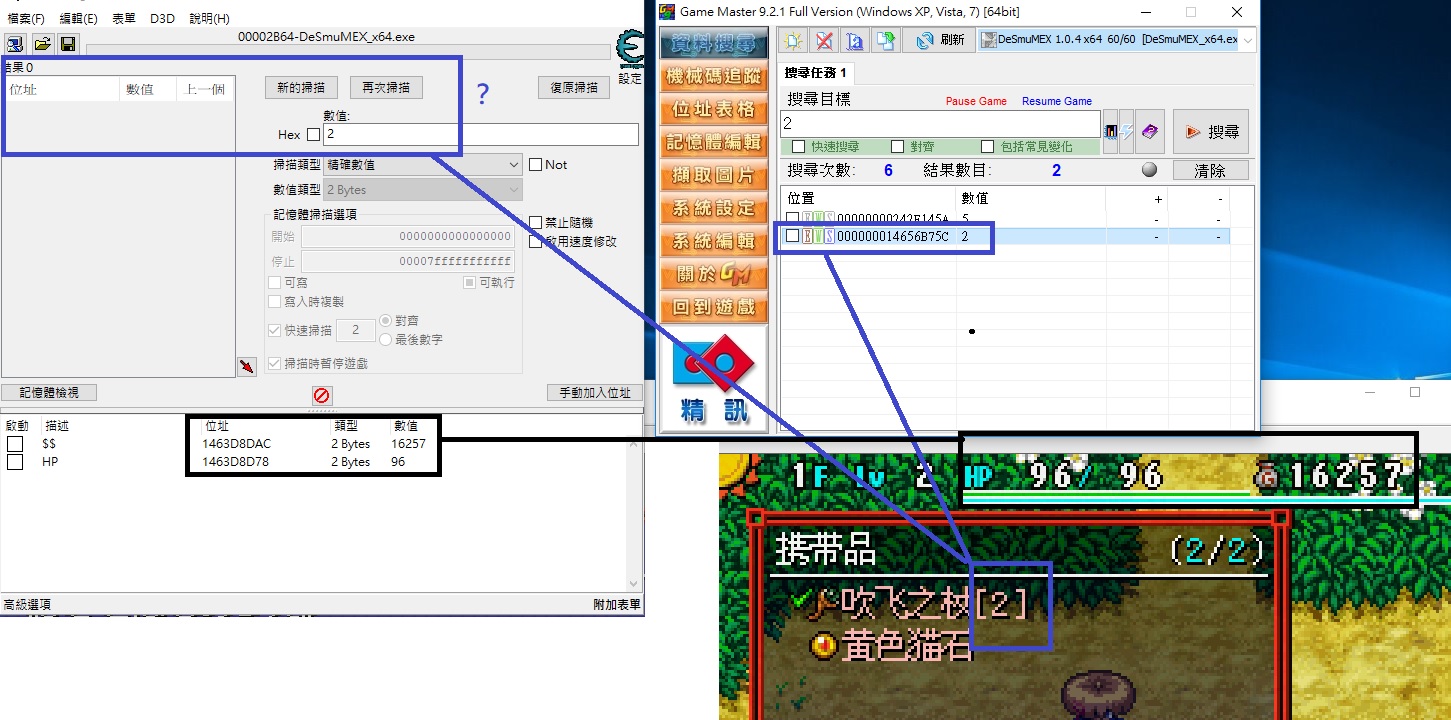Click the 清除 button in Game Master
1451x720 pixels.
(x=1210, y=171)
